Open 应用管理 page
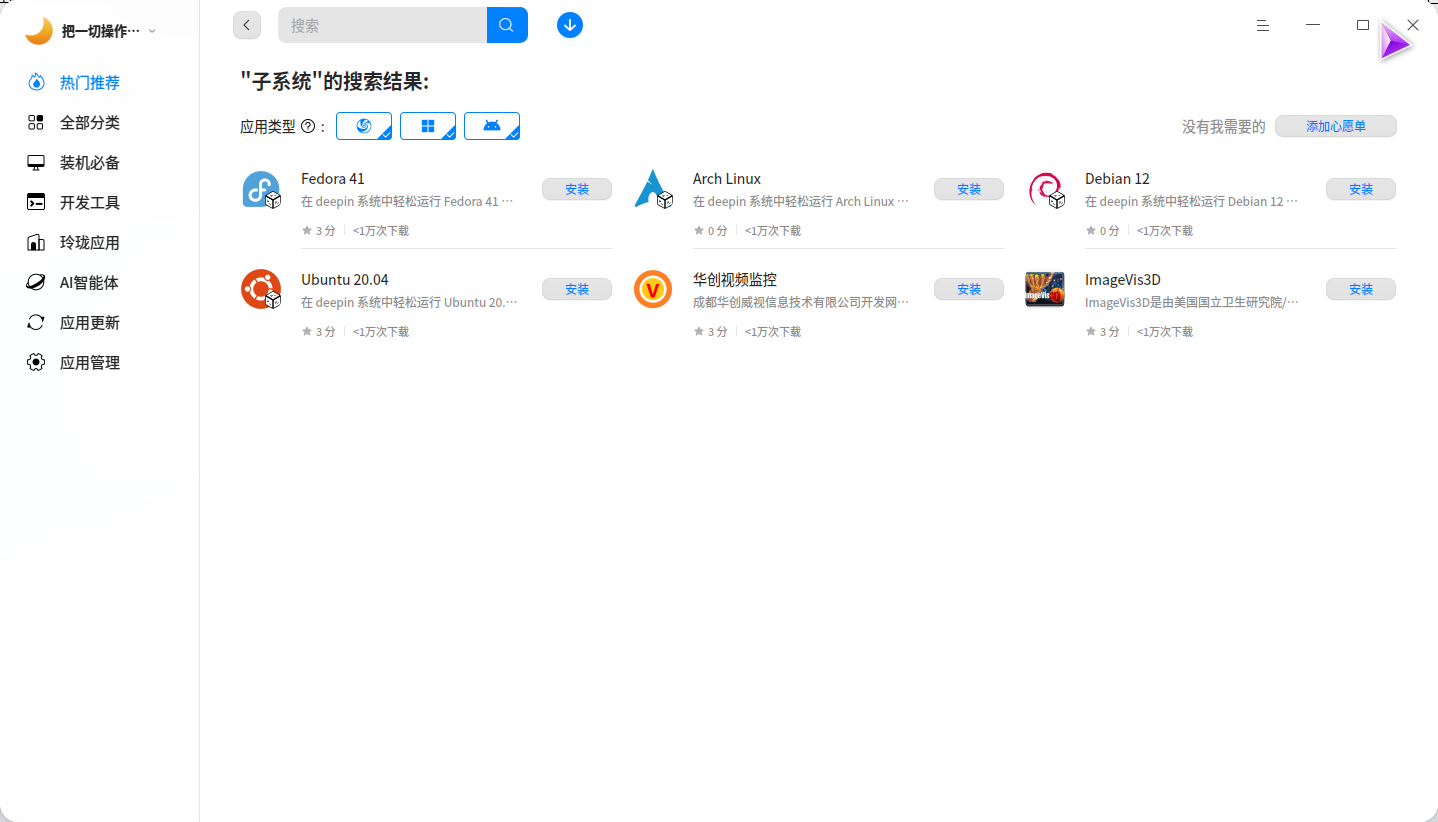This screenshot has height=822, width=1438. (90, 362)
